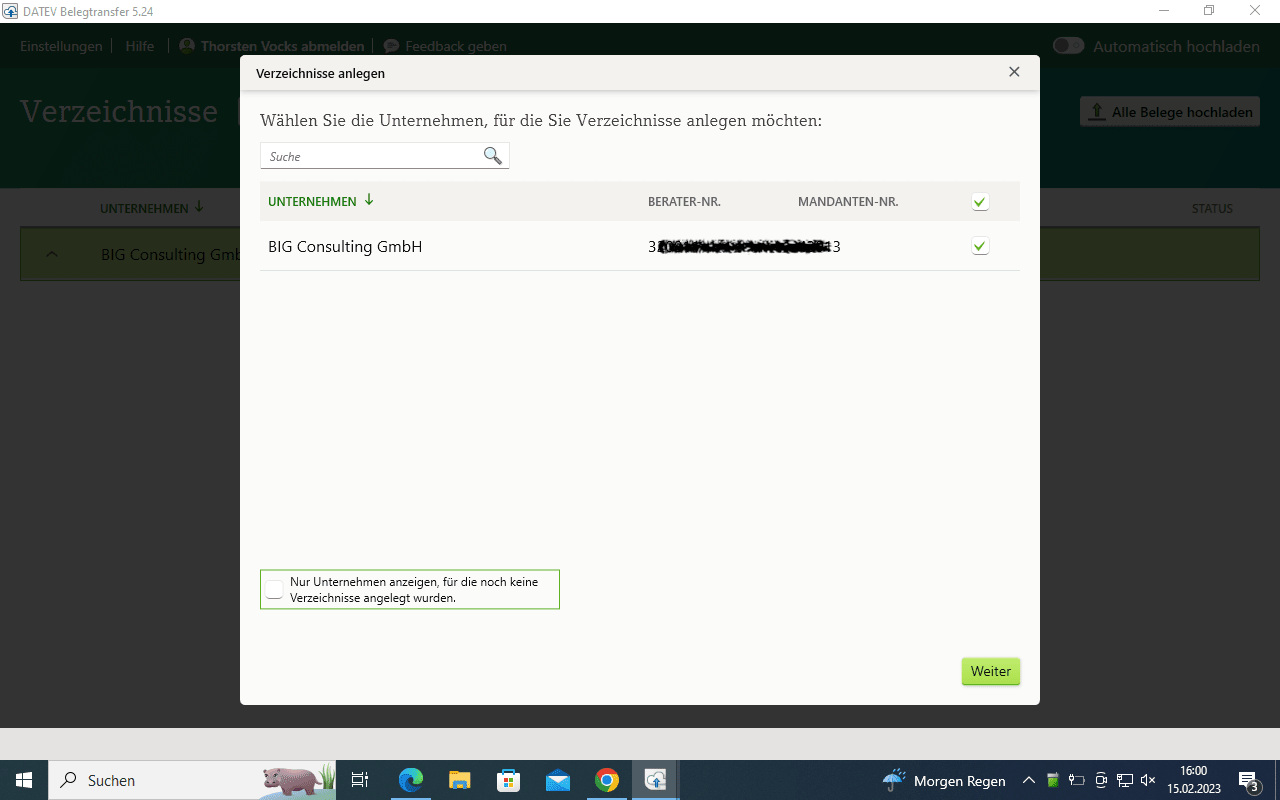1280x800 pixels.
Task: Launch Google Chrome from the taskbar
Action: (x=607, y=780)
